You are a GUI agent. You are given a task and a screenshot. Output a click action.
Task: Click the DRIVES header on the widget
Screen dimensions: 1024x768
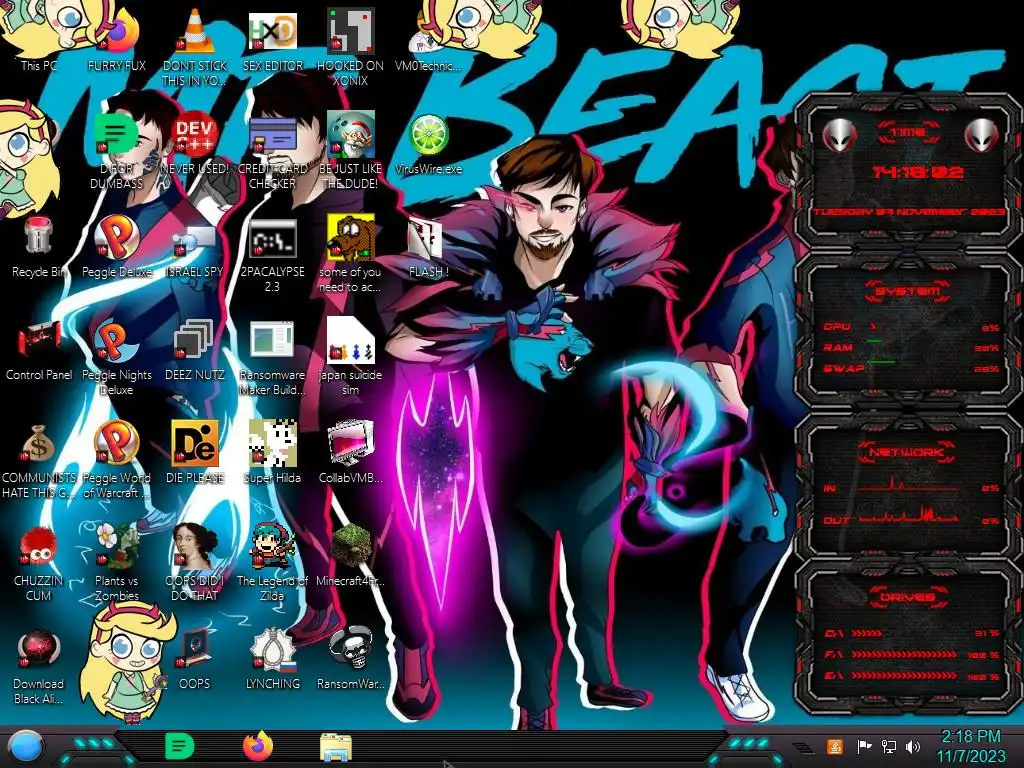pyautogui.click(x=907, y=597)
